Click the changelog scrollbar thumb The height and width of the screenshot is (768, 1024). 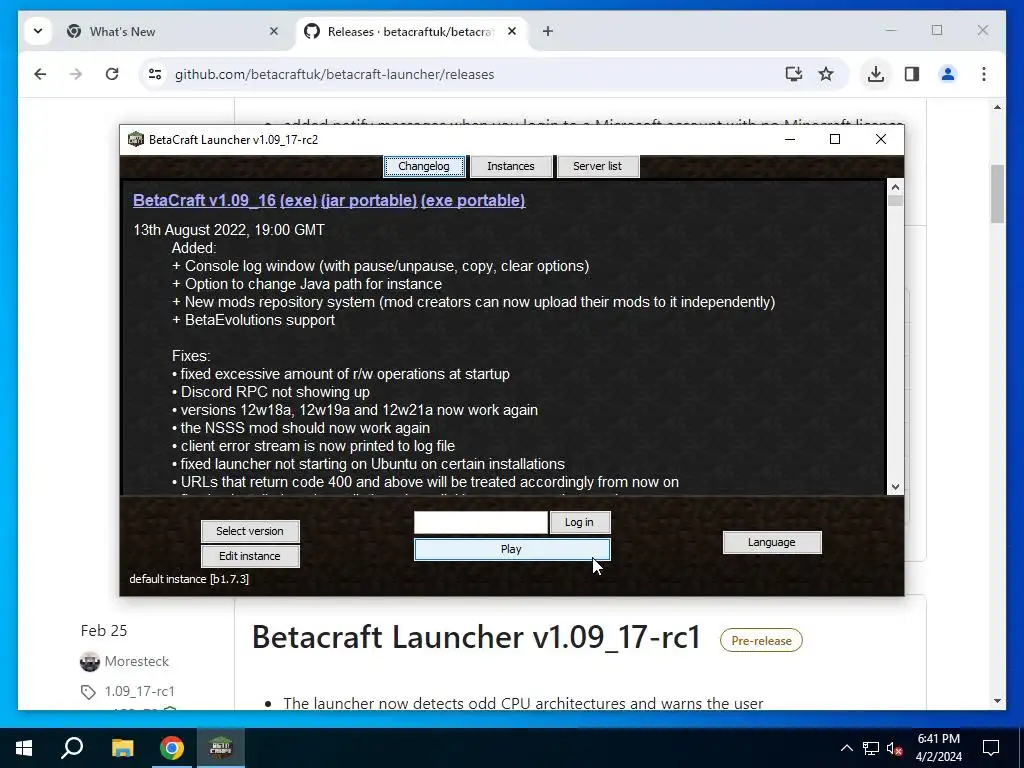[x=895, y=200]
